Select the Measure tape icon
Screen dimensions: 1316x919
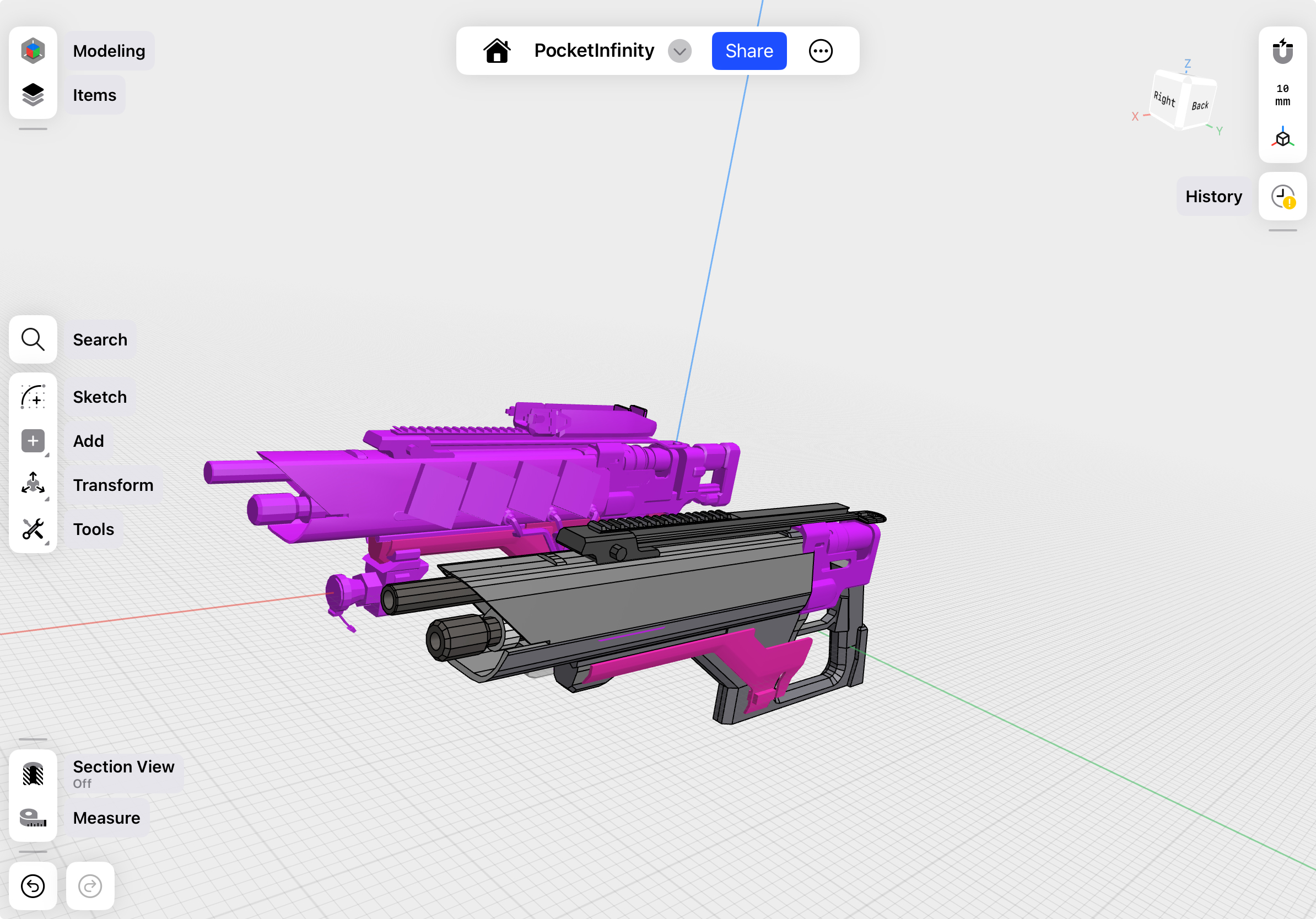pos(33,818)
